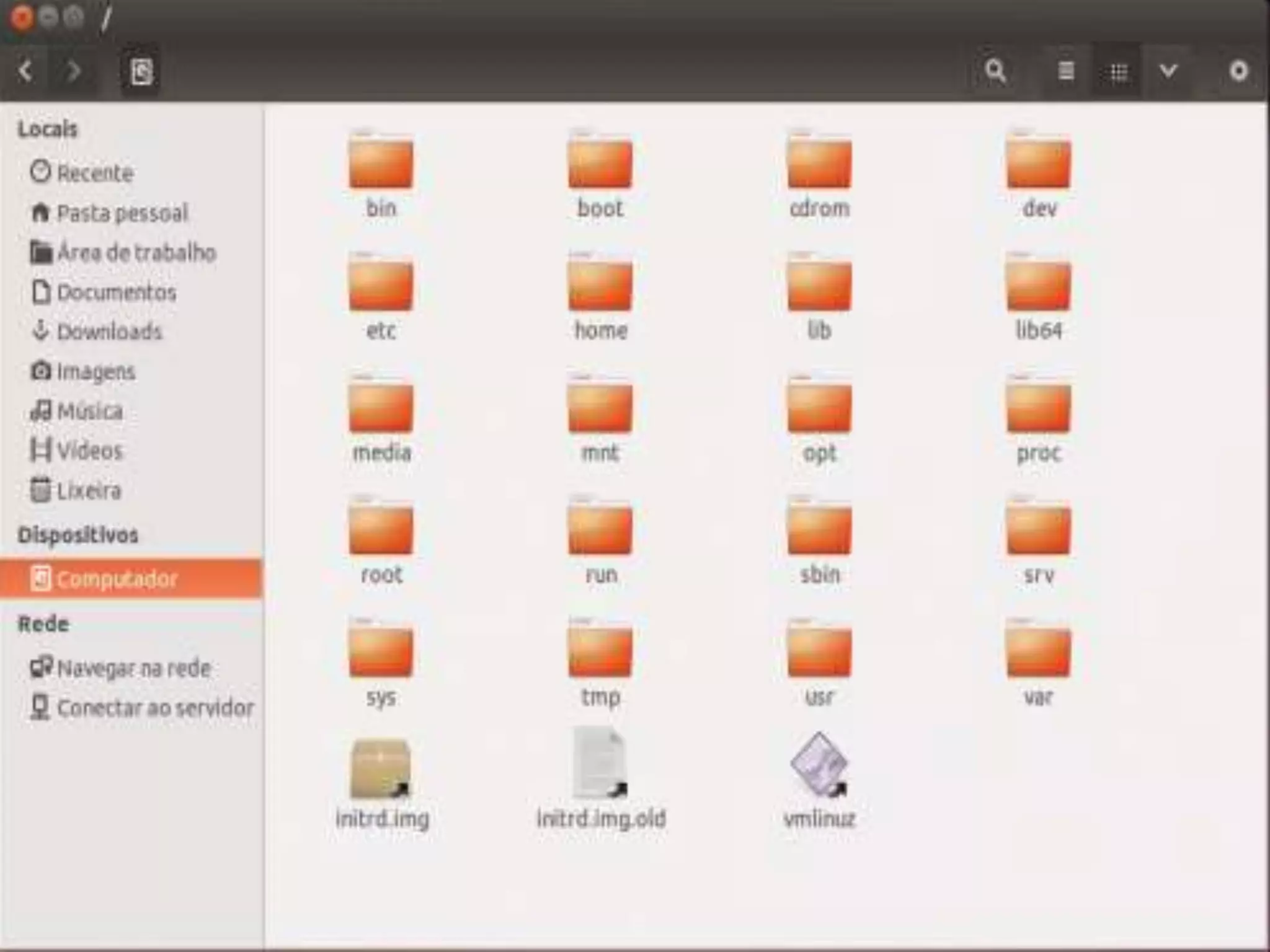Open Recente in the sidebar
Screen dimensions: 1270x952
pos(94,173)
